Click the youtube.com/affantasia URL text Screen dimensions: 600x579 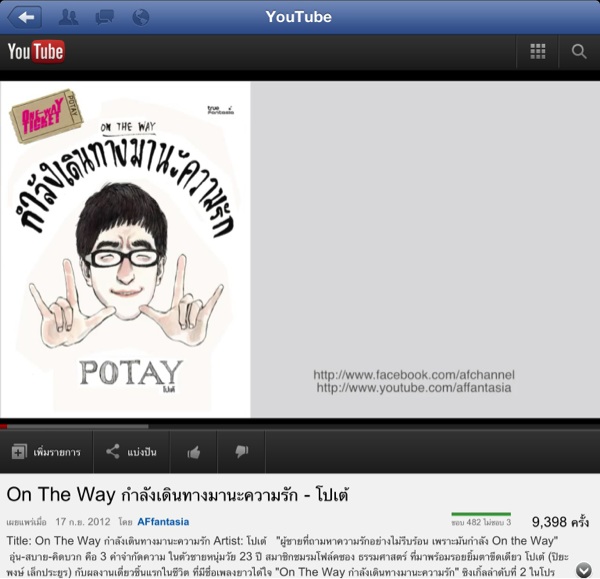coord(414,388)
